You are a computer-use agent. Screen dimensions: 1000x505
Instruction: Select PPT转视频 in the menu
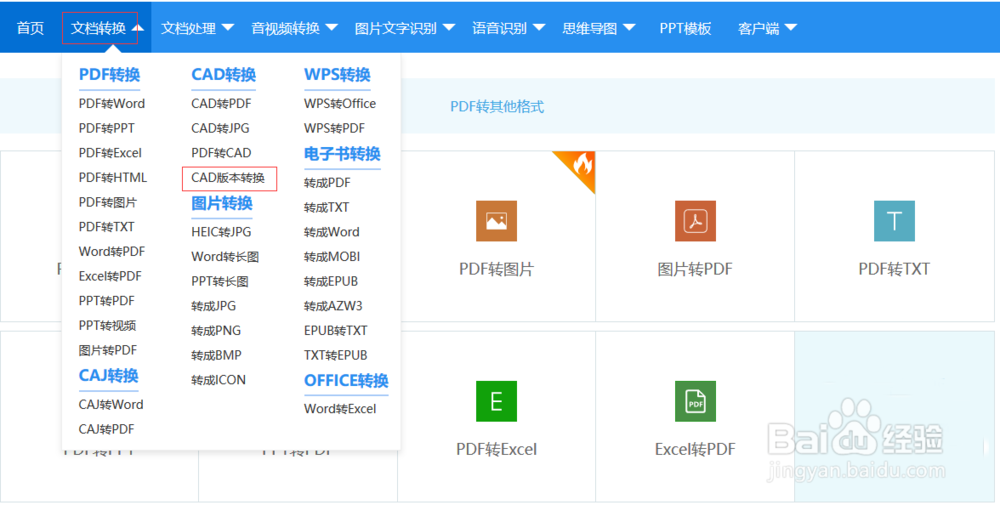pyautogui.click(x=107, y=325)
